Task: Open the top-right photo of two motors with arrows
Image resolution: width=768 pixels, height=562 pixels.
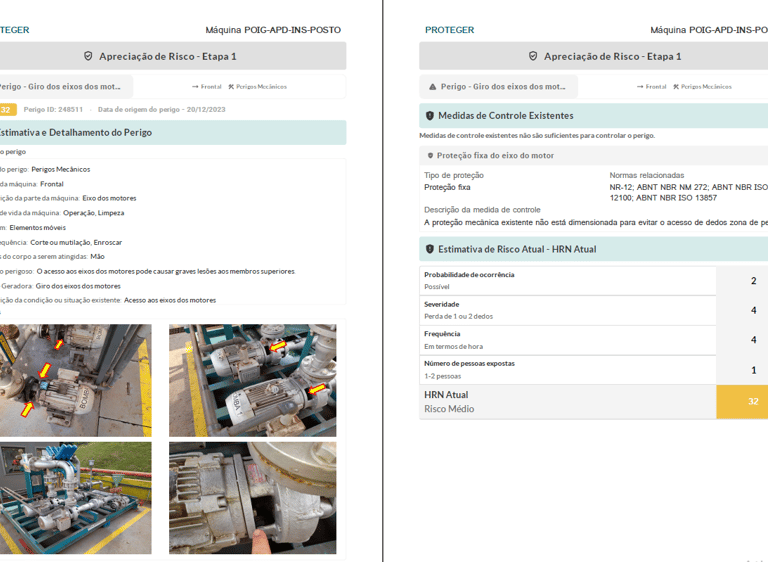Action: (x=253, y=380)
